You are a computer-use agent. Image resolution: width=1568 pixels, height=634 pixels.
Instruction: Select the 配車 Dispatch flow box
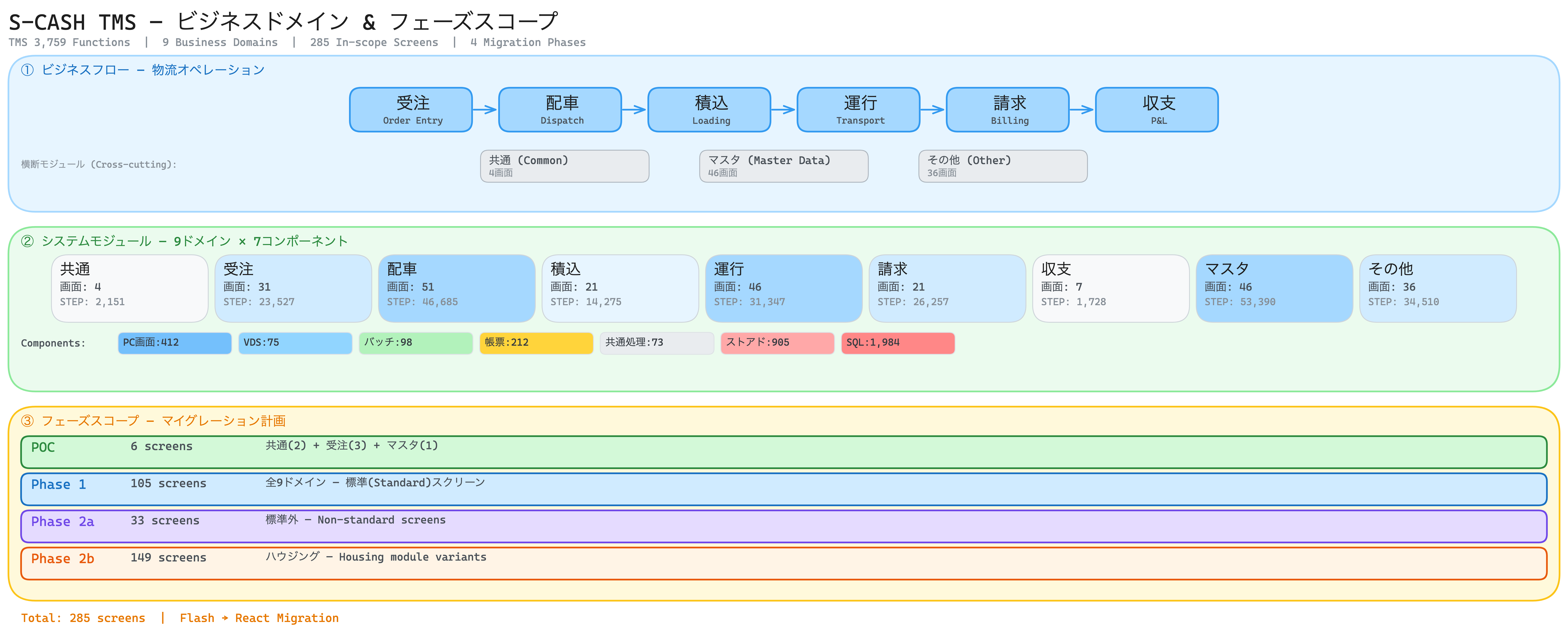[560, 110]
